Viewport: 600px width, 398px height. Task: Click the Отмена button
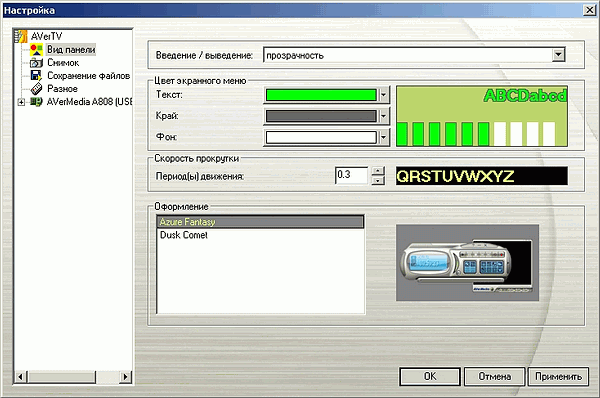click(494, 377)
